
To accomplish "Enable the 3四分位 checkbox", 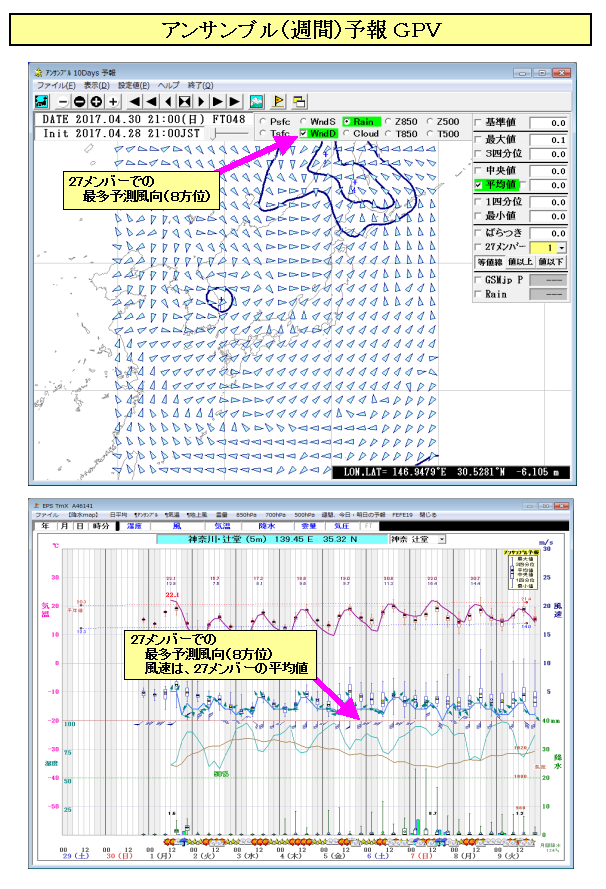I will click(478, 154).
